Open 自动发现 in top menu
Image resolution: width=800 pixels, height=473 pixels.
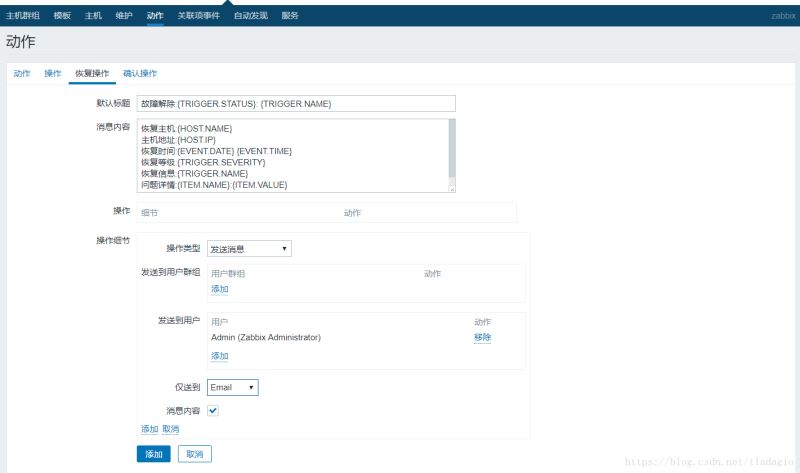[x=251, y=16]
